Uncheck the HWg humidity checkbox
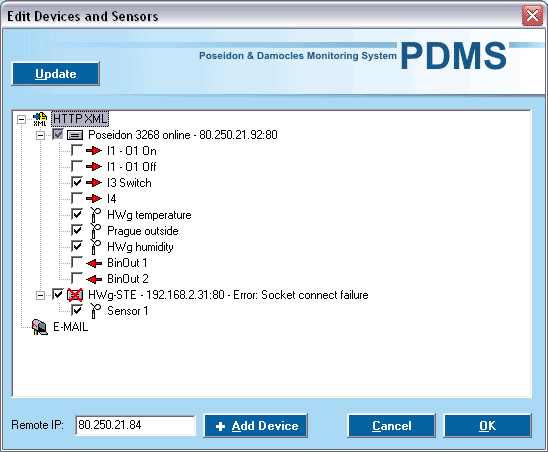The image size is (548, 452). tap(77, 246)
